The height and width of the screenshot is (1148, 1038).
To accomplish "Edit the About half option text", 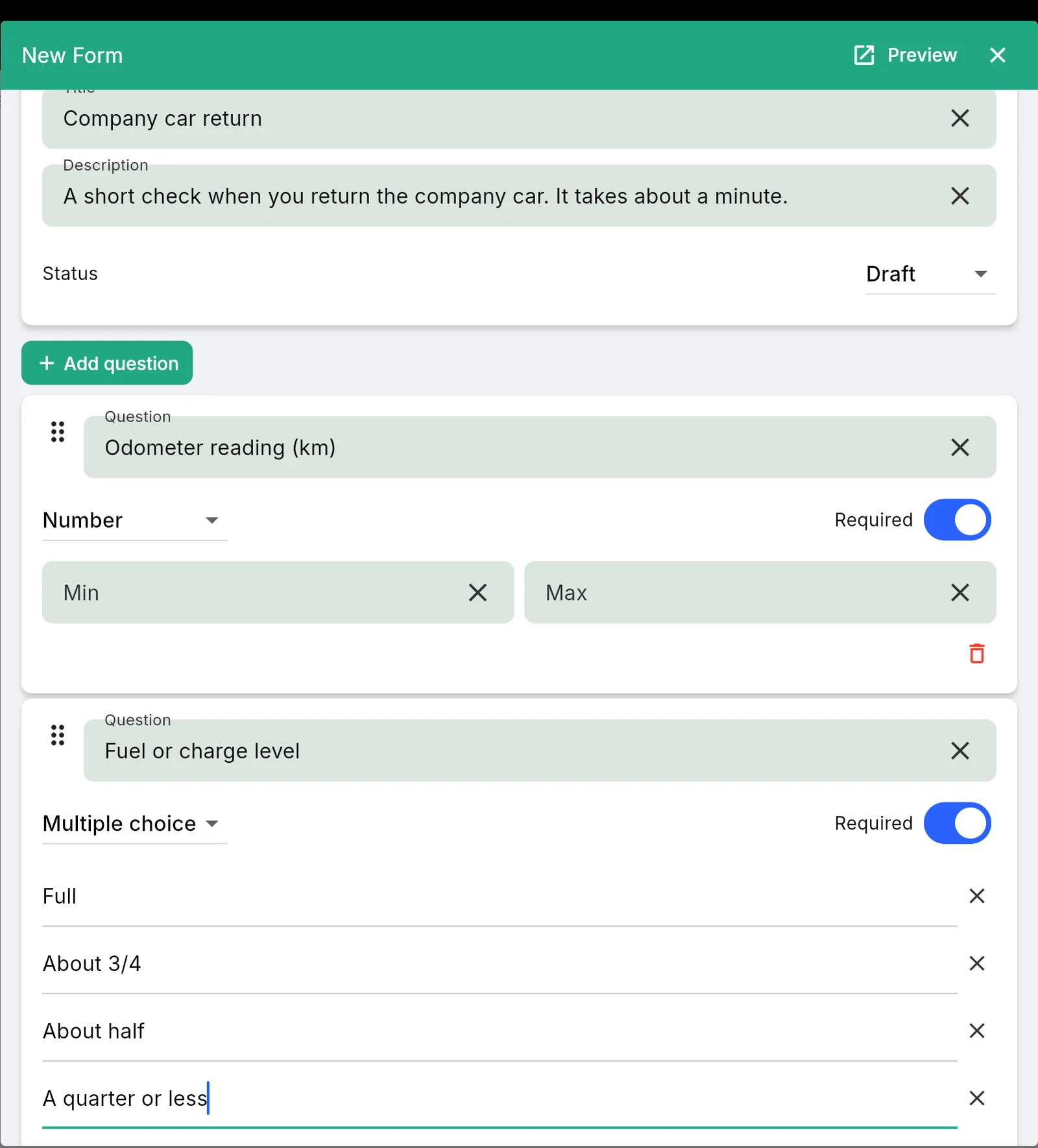I will [500, 1031].
